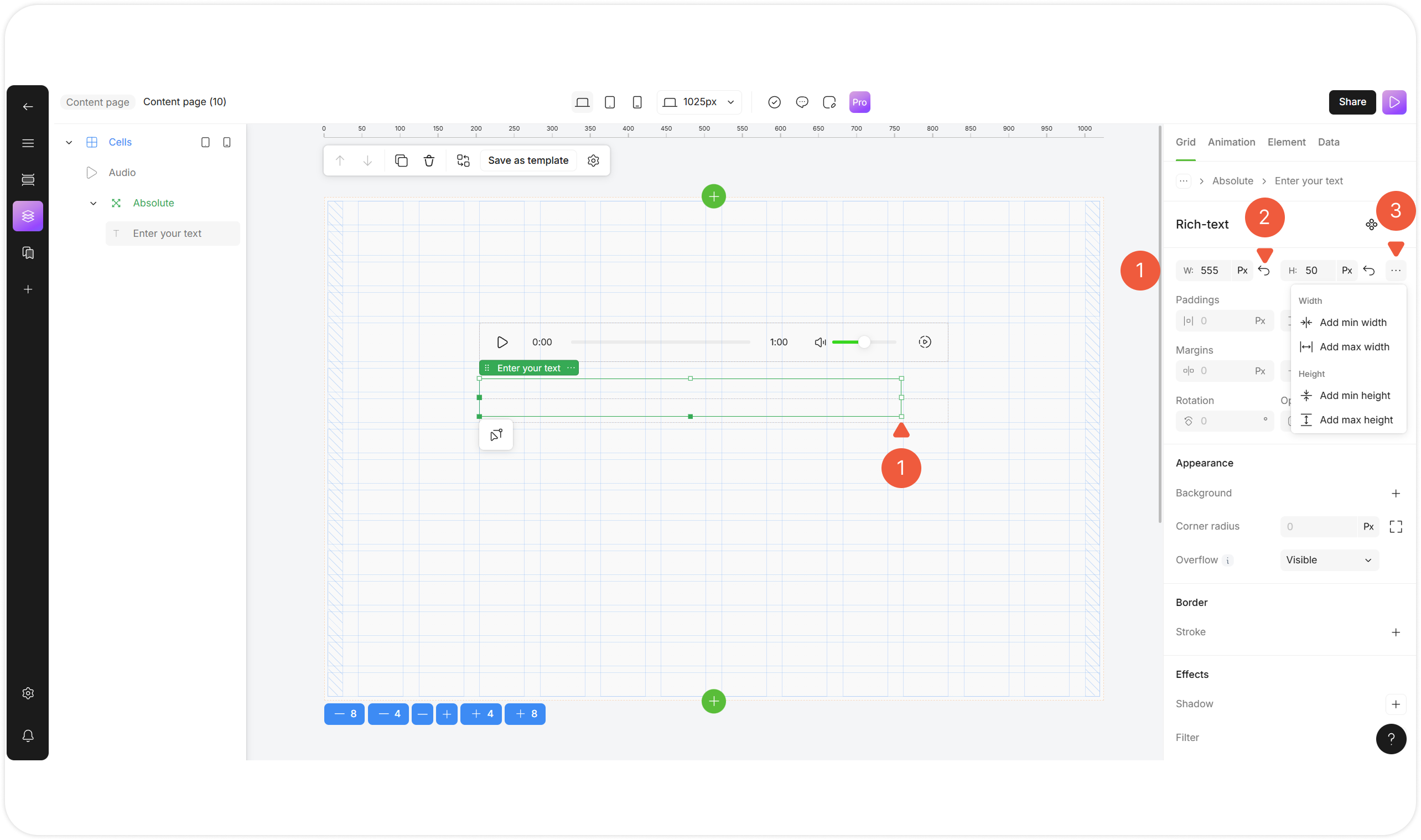Image resolution: width=1421 pixels, height=840 pixels.
Task: Open the layers panel in left sidebar
Action: pyautogui.click(x=28, y=216)
